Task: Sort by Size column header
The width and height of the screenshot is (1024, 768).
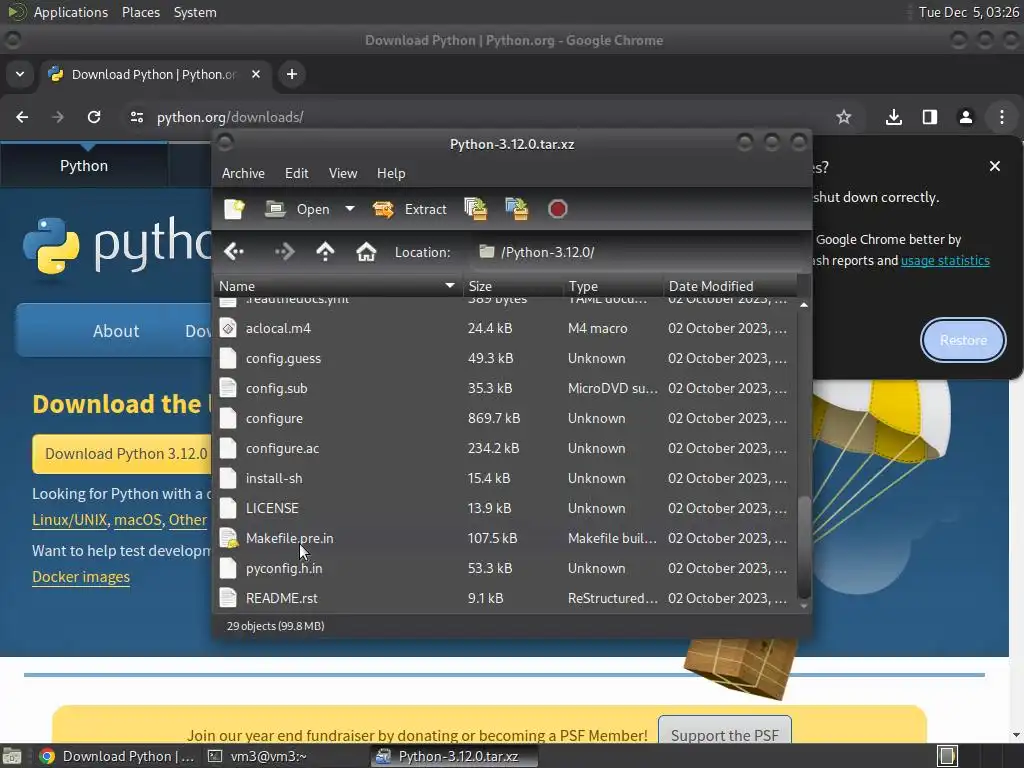Action: click(x=512, y=286)
